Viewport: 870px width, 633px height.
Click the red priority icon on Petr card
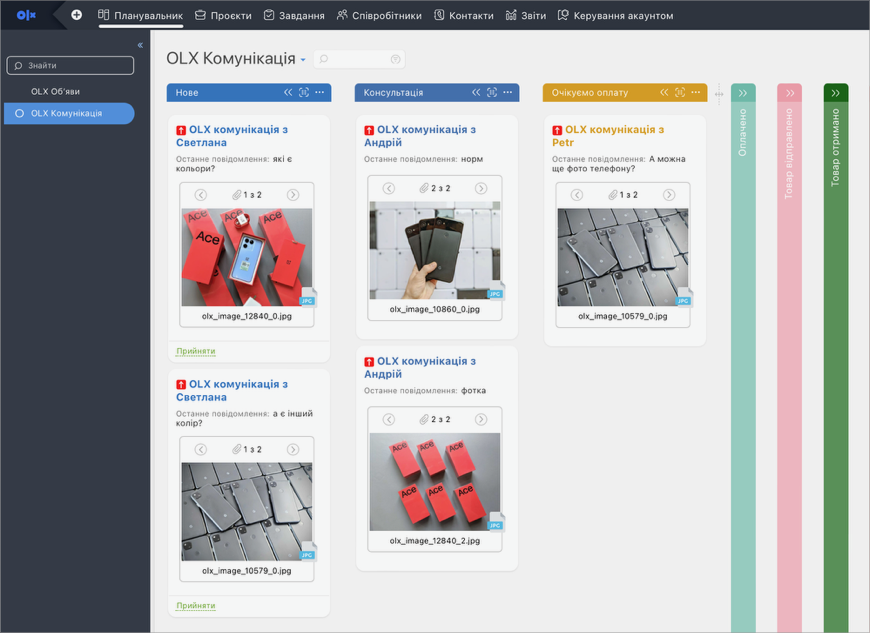pyautogui.click(x=557, y=130)
